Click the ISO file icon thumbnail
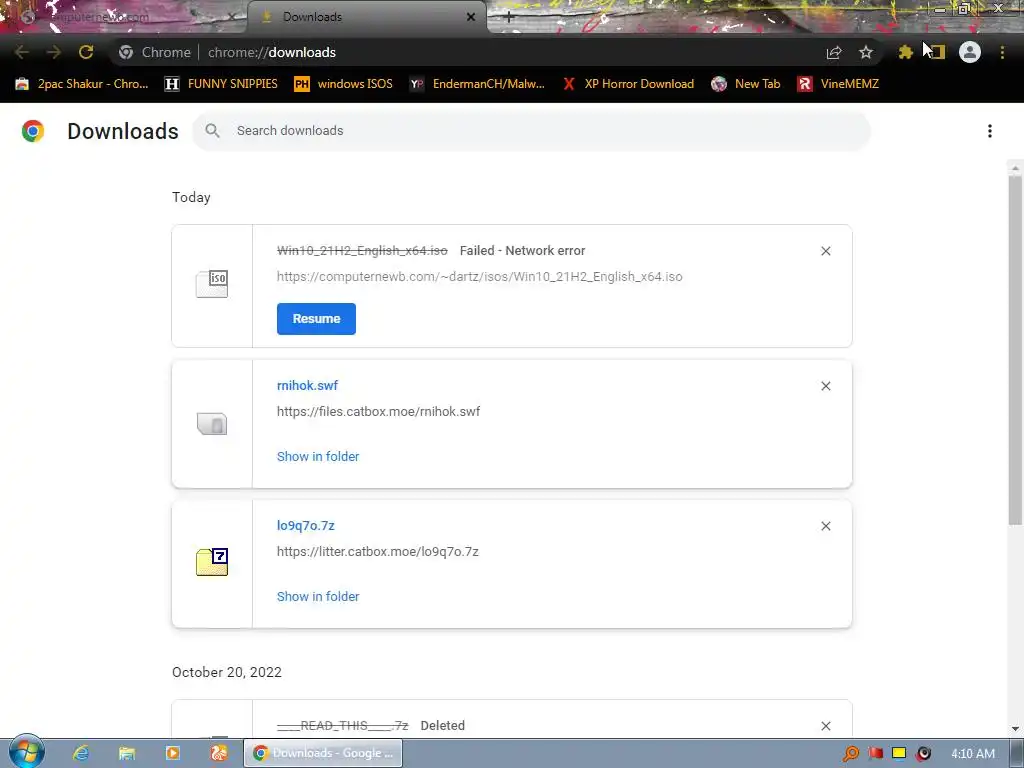 click(212, 284)
